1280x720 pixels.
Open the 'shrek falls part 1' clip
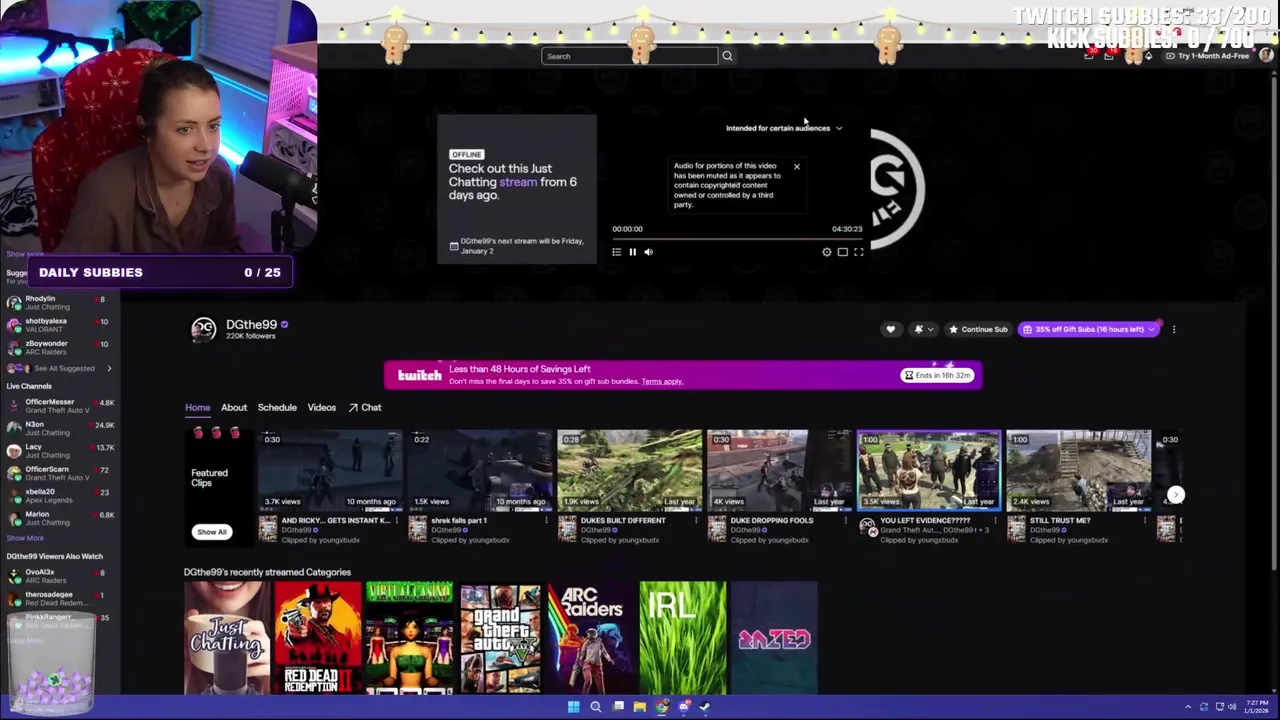[480, 470]
